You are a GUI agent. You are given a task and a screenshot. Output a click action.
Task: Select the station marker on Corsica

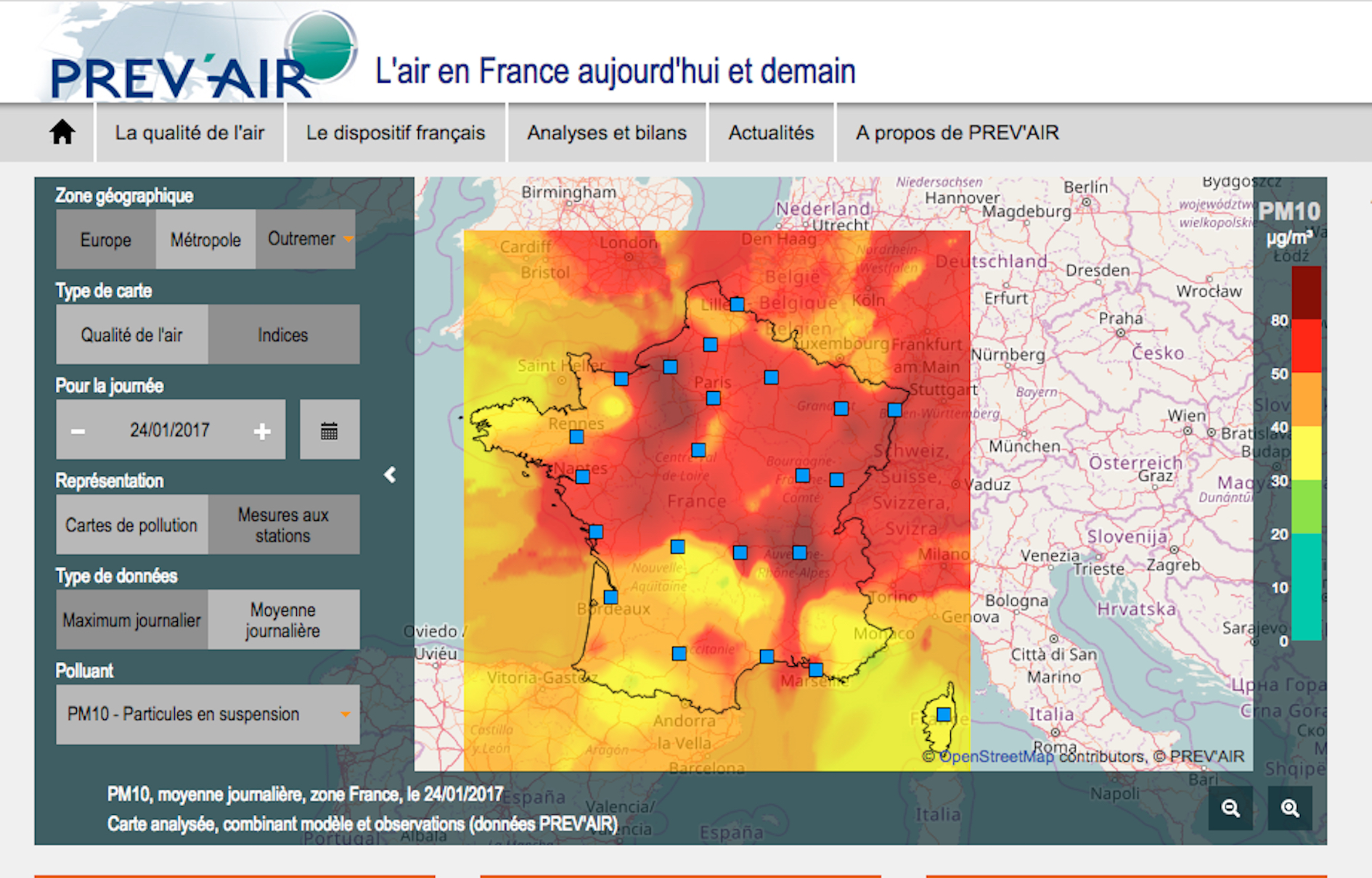[x=944, y=714]
